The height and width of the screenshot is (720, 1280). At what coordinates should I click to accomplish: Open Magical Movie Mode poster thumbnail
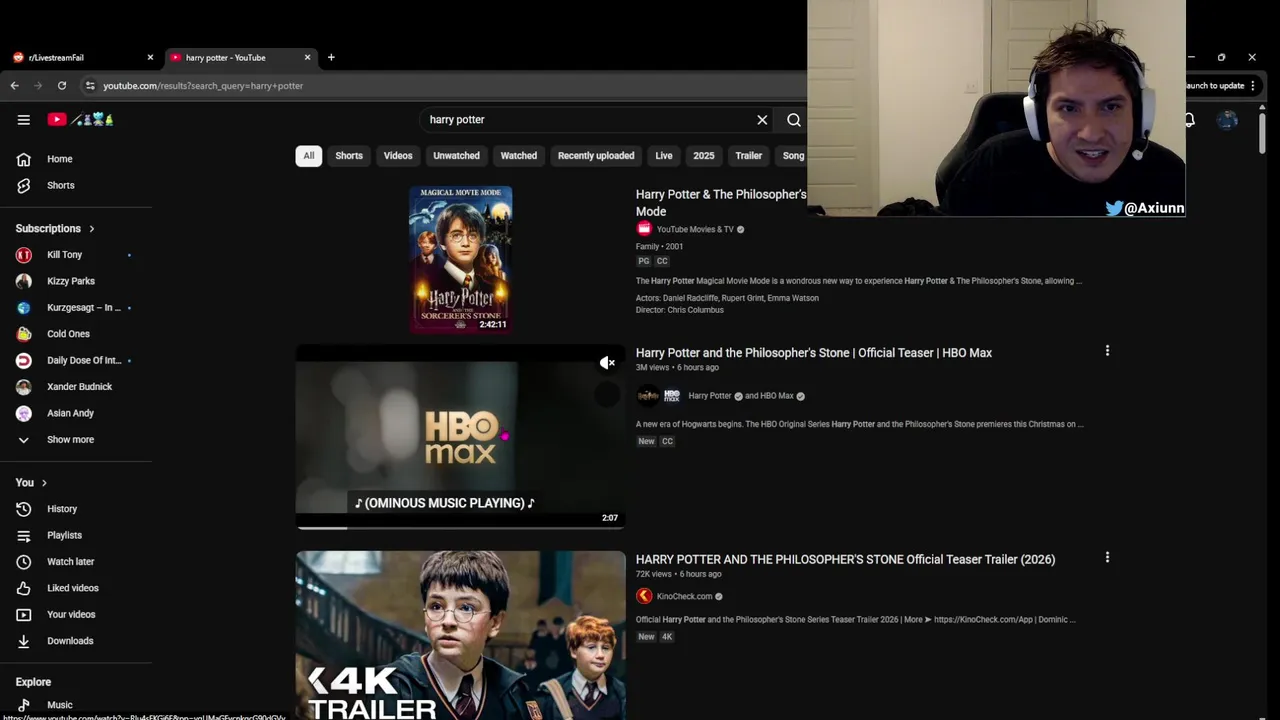click(x=460, y=259)
